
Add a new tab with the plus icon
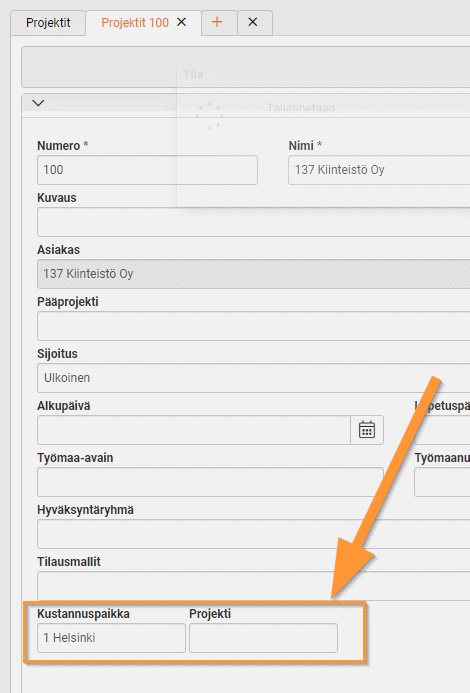[x=217, y=22]
